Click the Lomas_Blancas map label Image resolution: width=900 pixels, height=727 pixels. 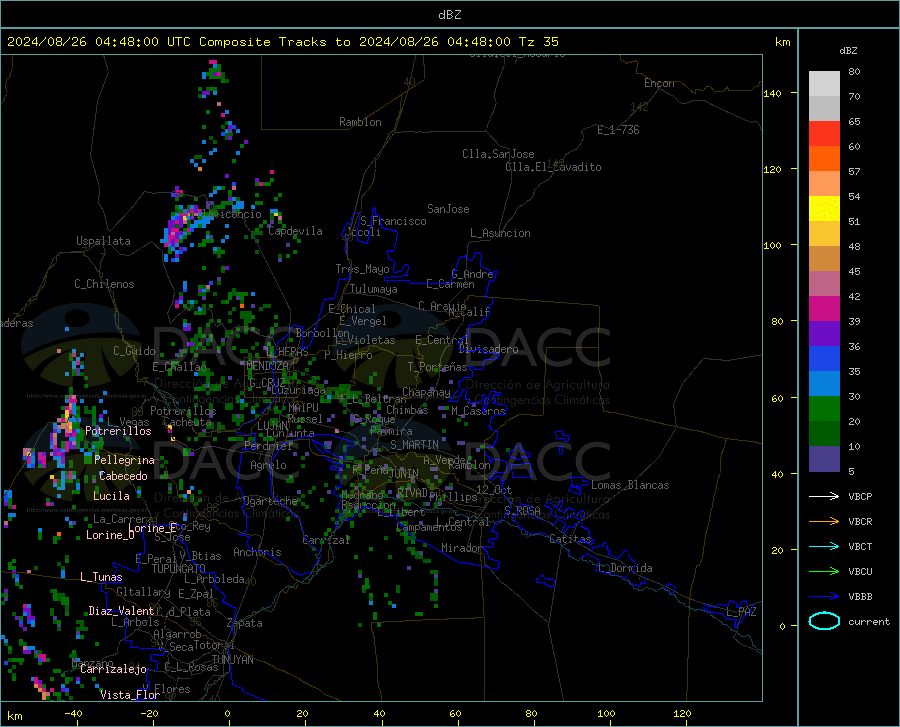coord(630,485)
